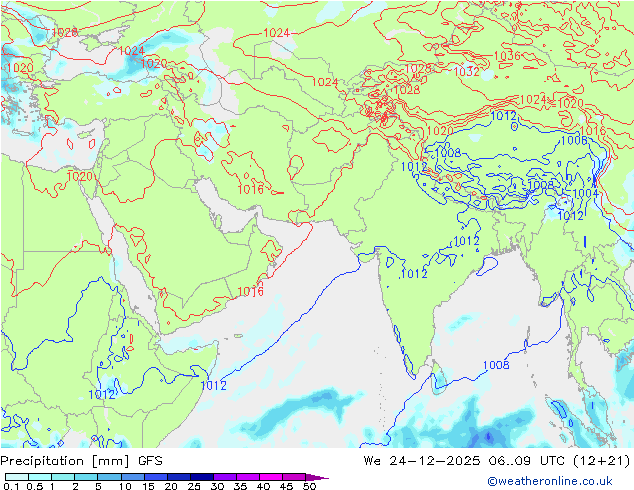
Task: Select the 35–40 mm violet legend swatch
Action: click(247, 477)
